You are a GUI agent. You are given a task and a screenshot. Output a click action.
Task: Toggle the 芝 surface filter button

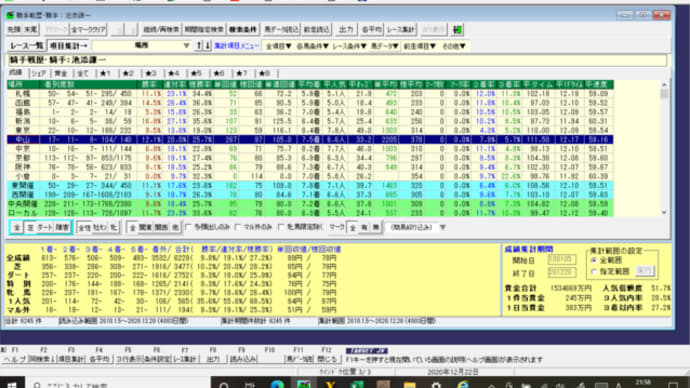click(30, 227)
